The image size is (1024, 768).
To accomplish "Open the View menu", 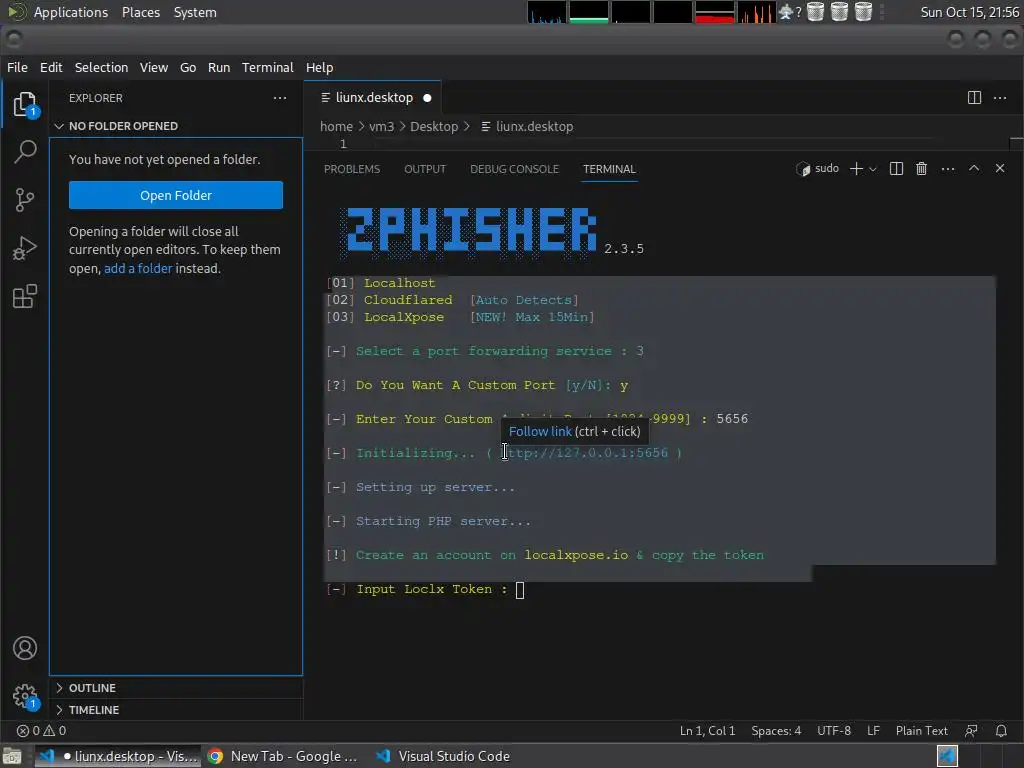I will [153, 67].
